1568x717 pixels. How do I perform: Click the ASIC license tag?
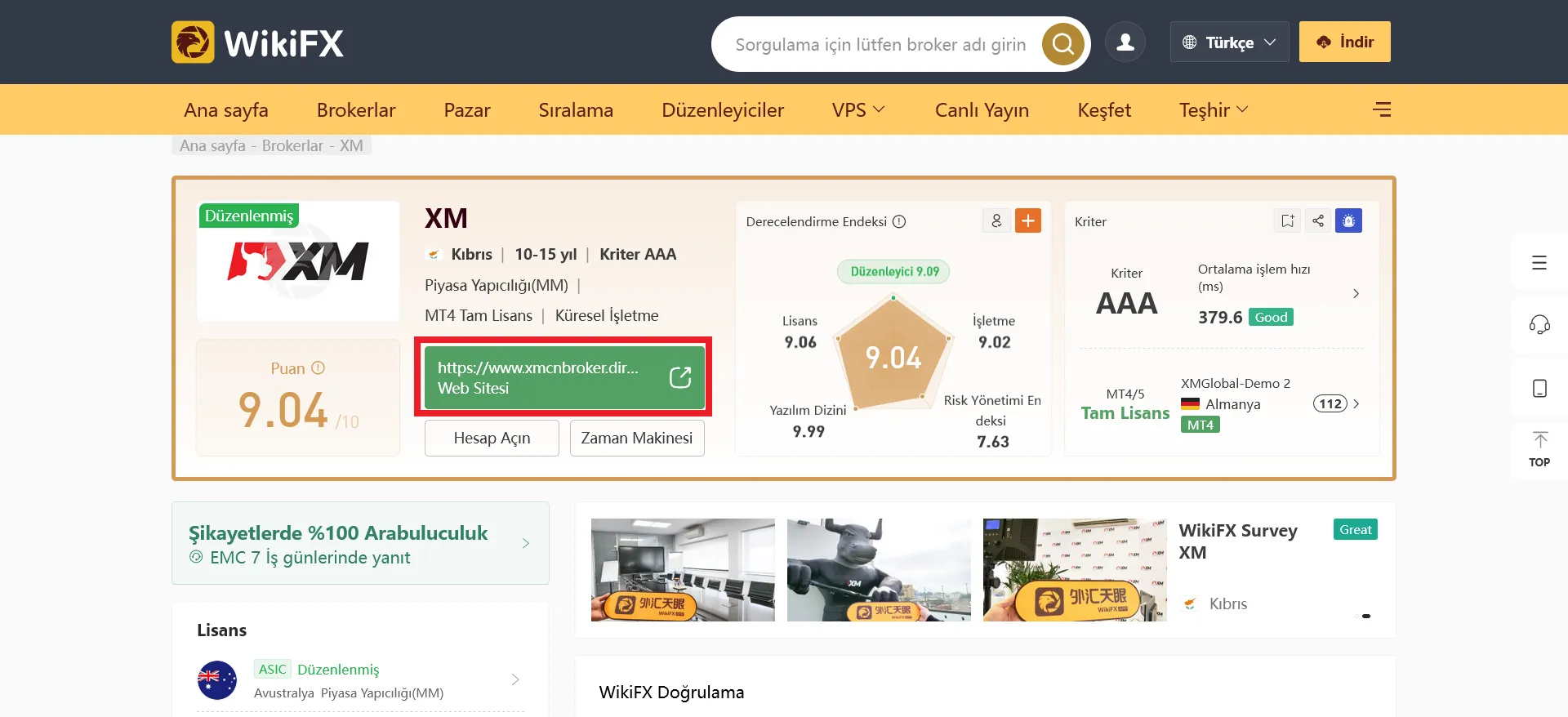click(273, 669)
